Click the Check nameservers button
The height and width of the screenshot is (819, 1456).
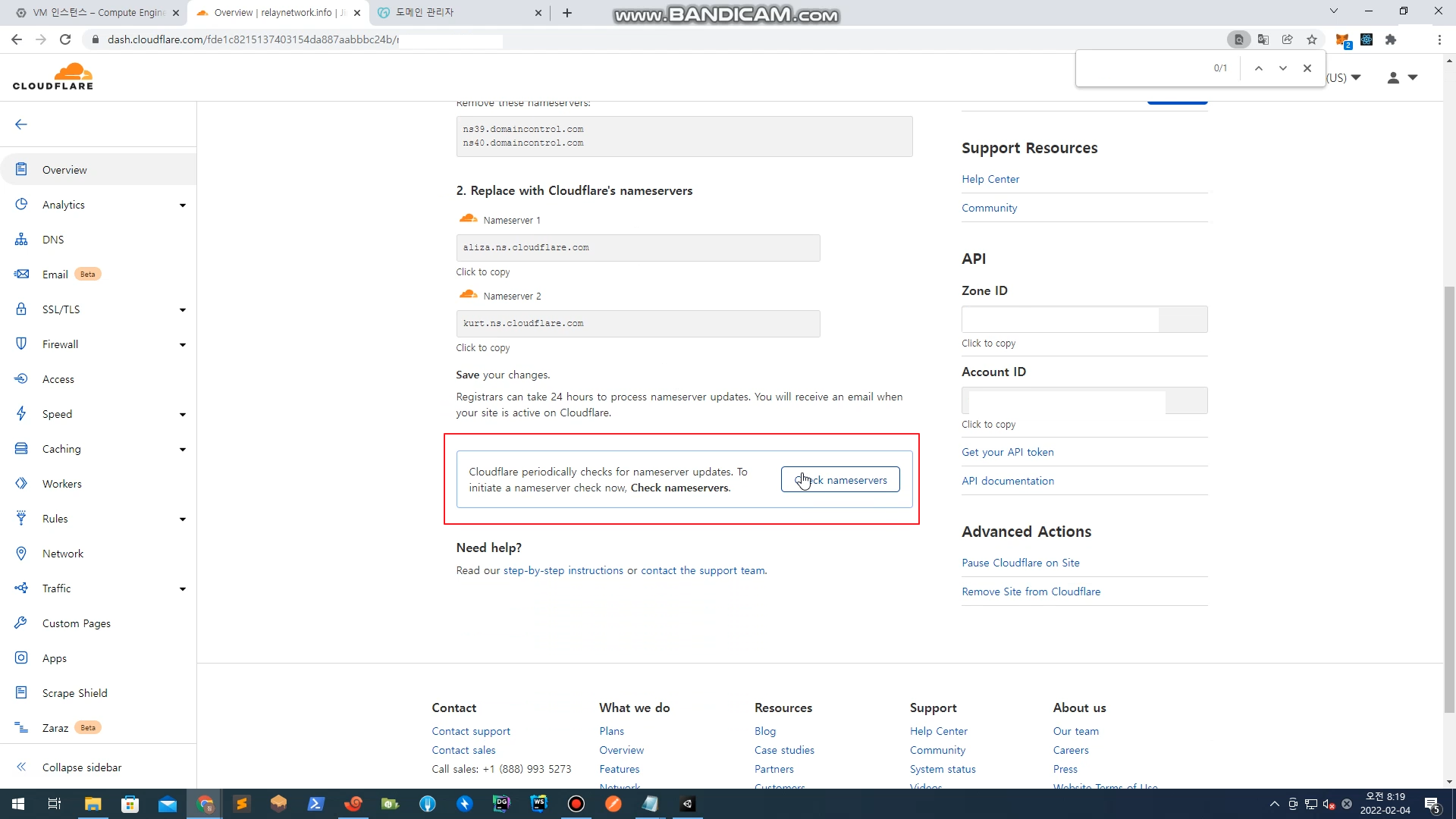(840, 480)
